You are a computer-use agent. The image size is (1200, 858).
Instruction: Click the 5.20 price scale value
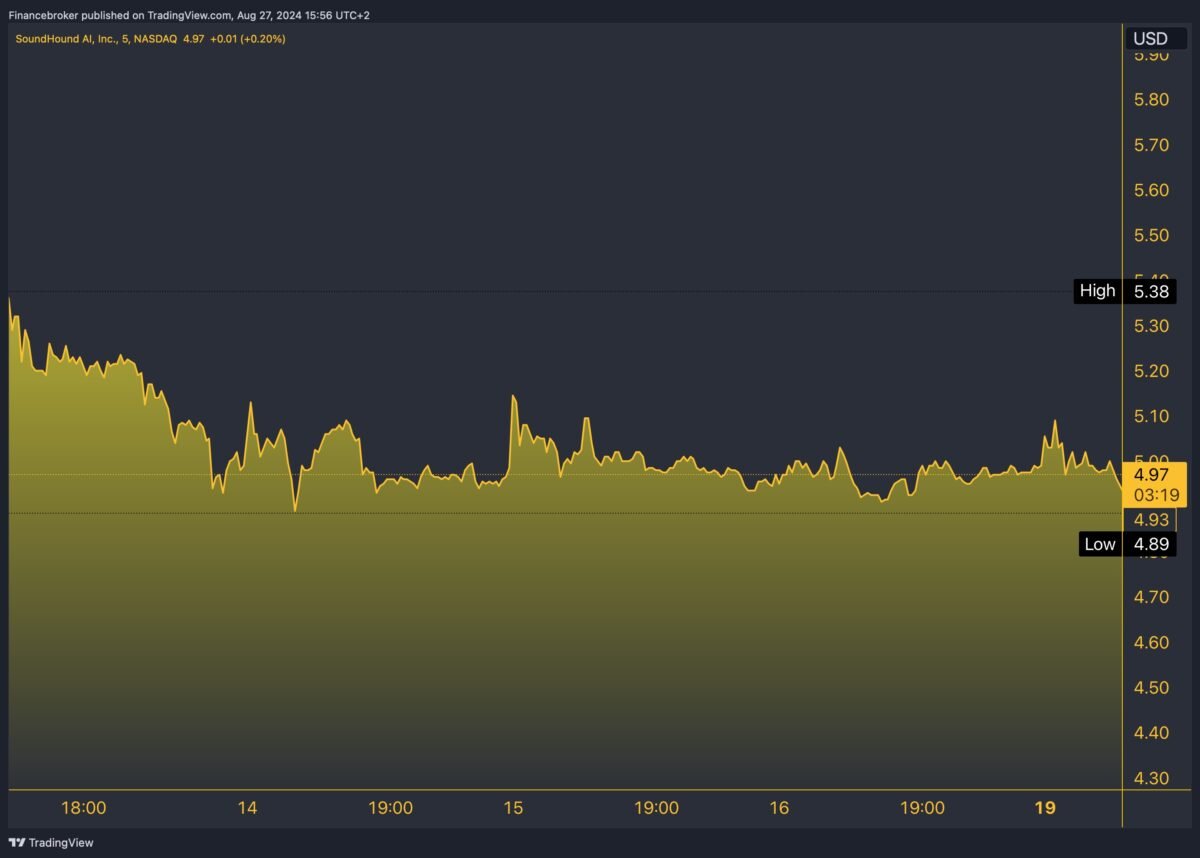1151,371
